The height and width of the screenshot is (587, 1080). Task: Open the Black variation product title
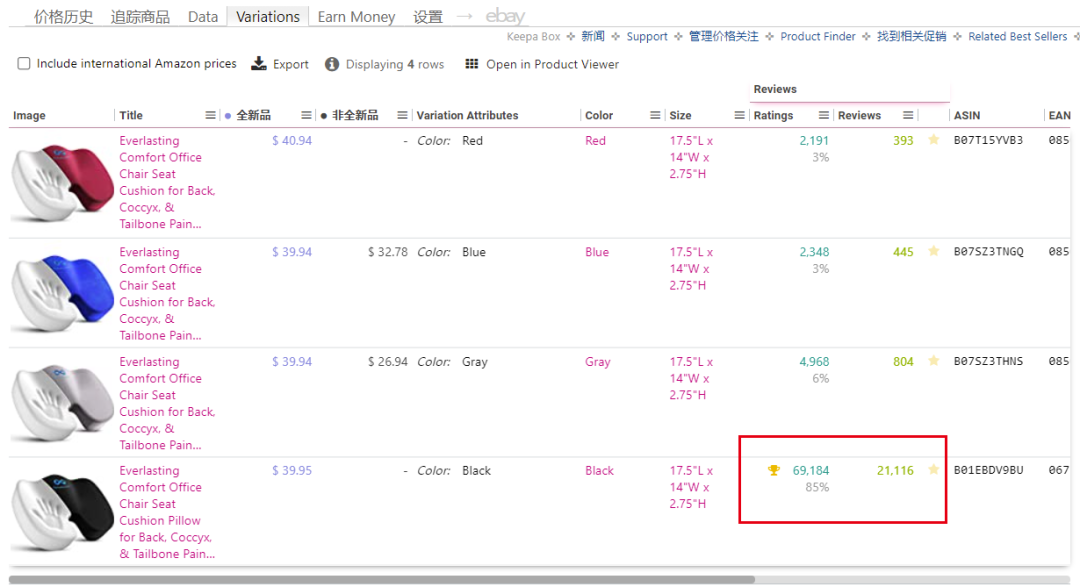tap(167, 513)
